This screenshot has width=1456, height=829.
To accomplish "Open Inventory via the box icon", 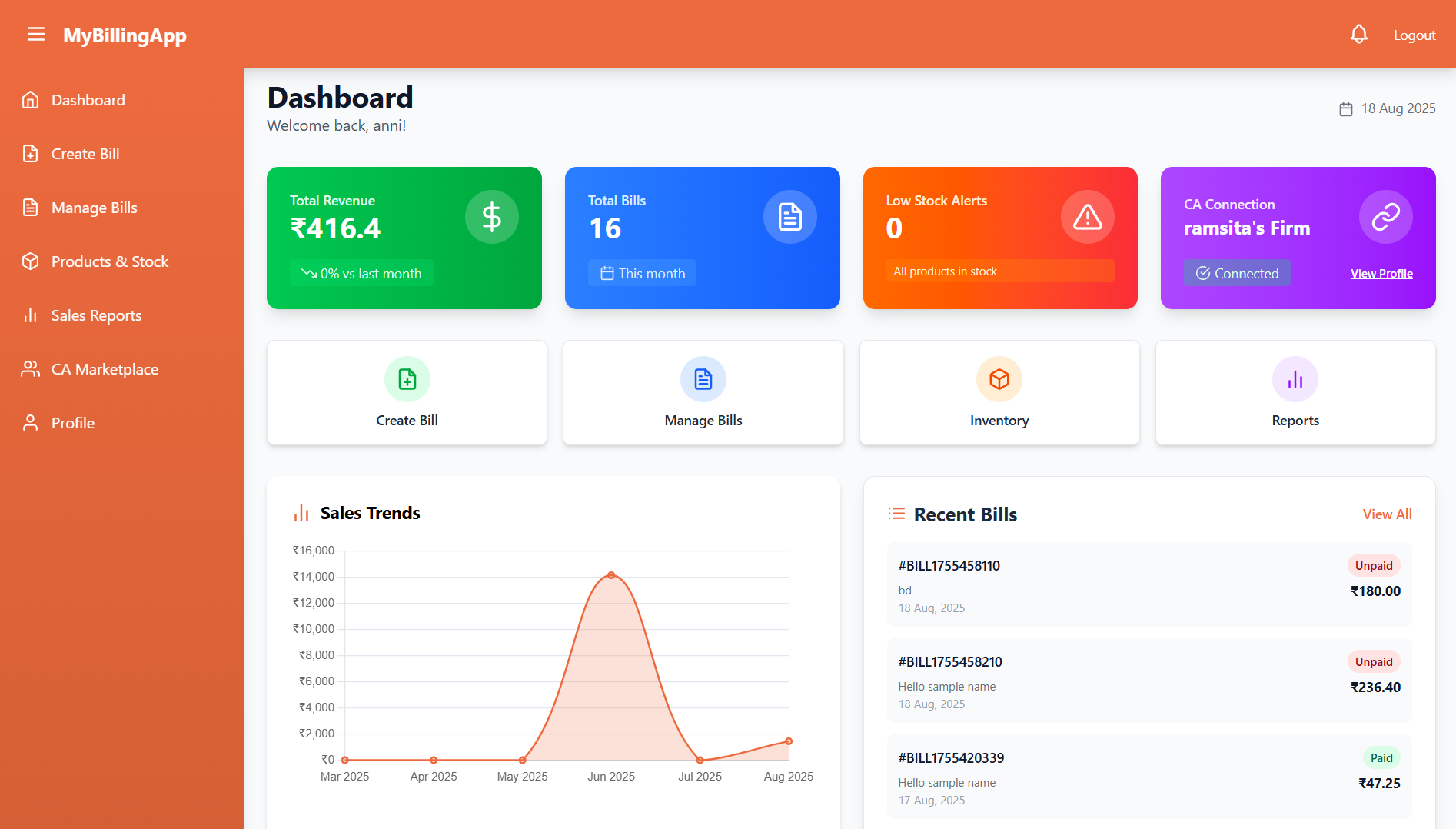I will [999, 378].
